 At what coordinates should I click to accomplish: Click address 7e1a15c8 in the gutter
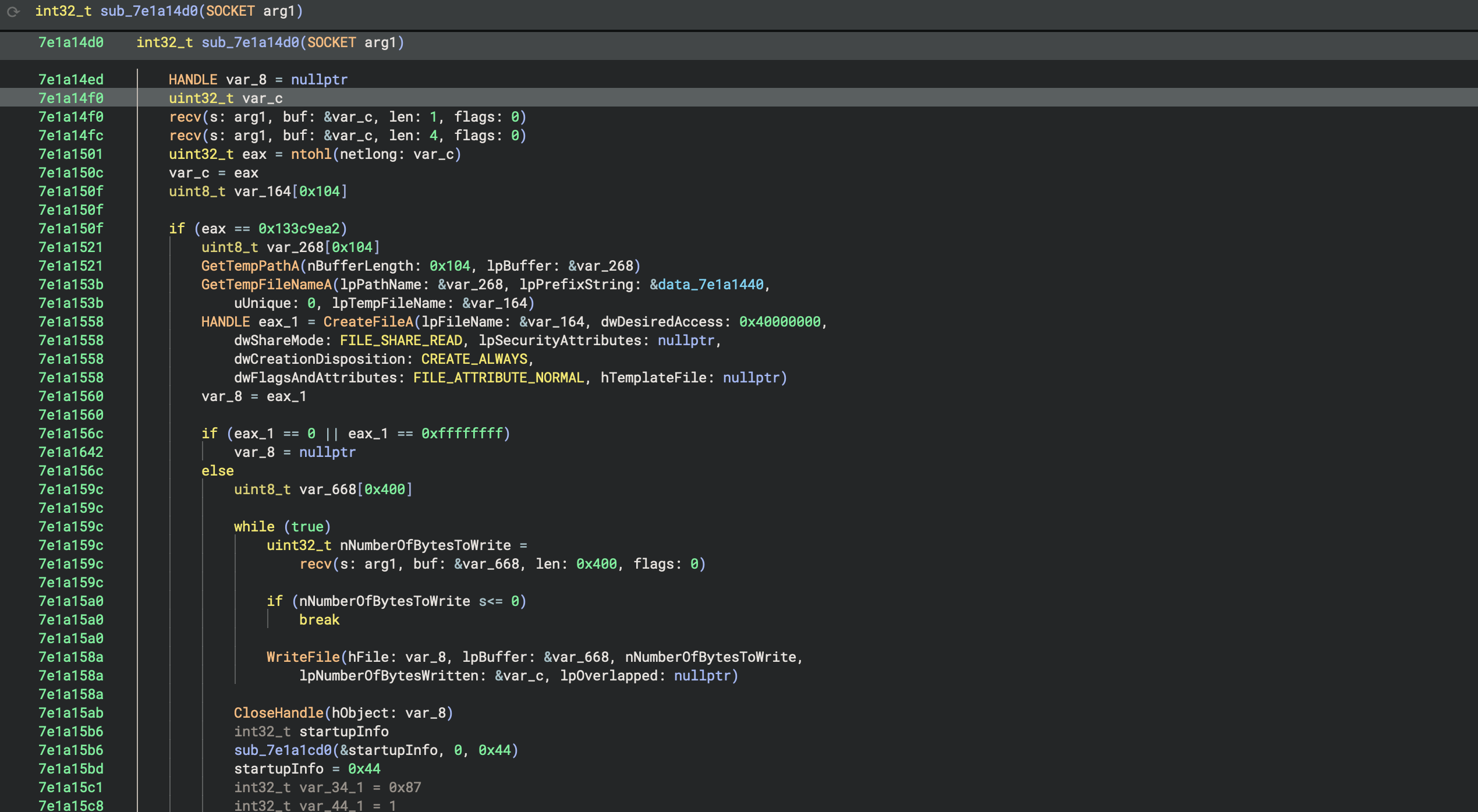(x=71, y=806)
